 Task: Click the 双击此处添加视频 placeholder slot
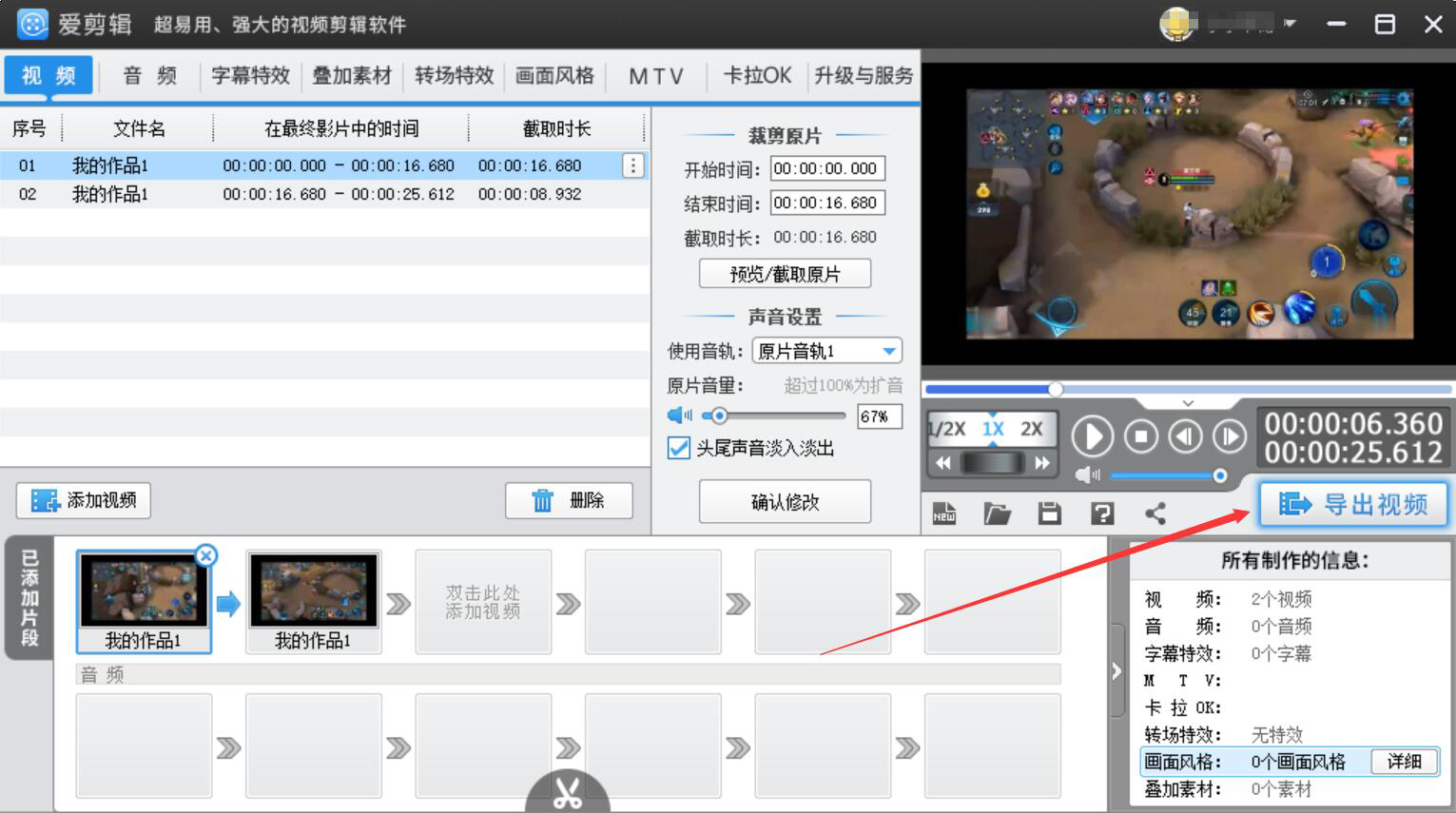(x=483, y=601)
